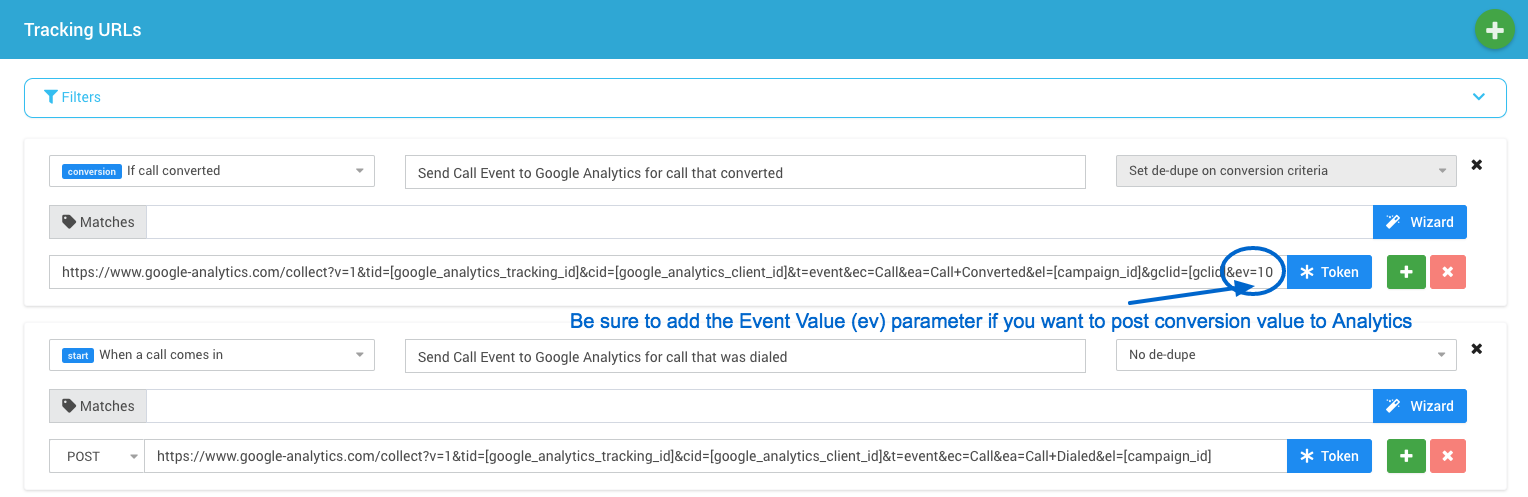Expand the Filters panel chevron
Viewport: 1528px width, 497px height.
pos(1479,97)
